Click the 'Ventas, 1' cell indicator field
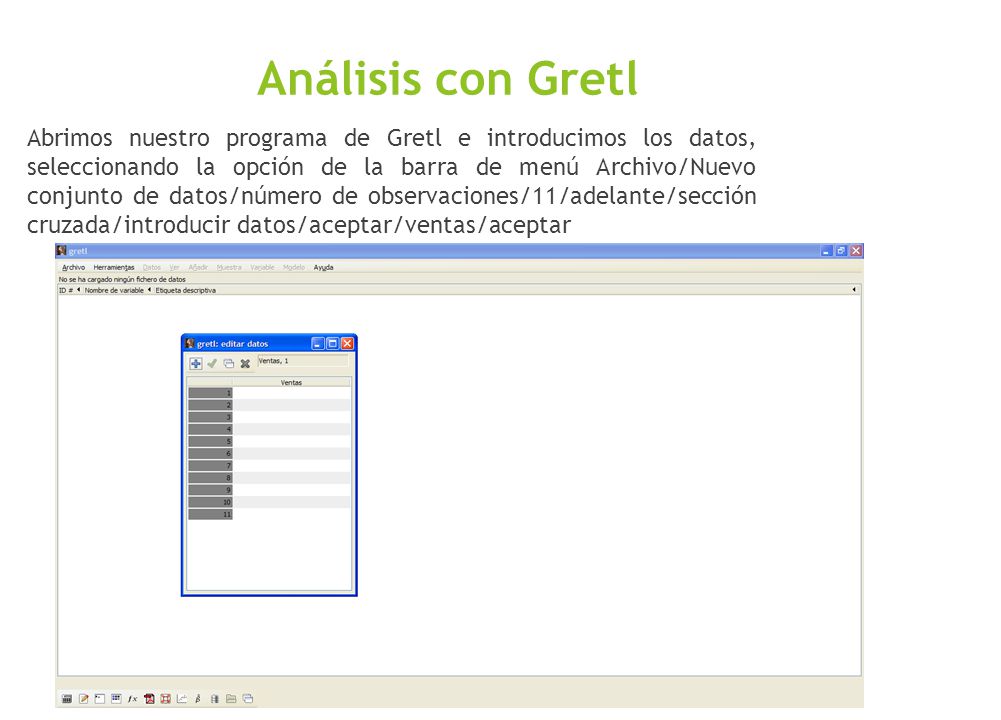This screenshot has width=1001, height=720. tap(303, 361)
